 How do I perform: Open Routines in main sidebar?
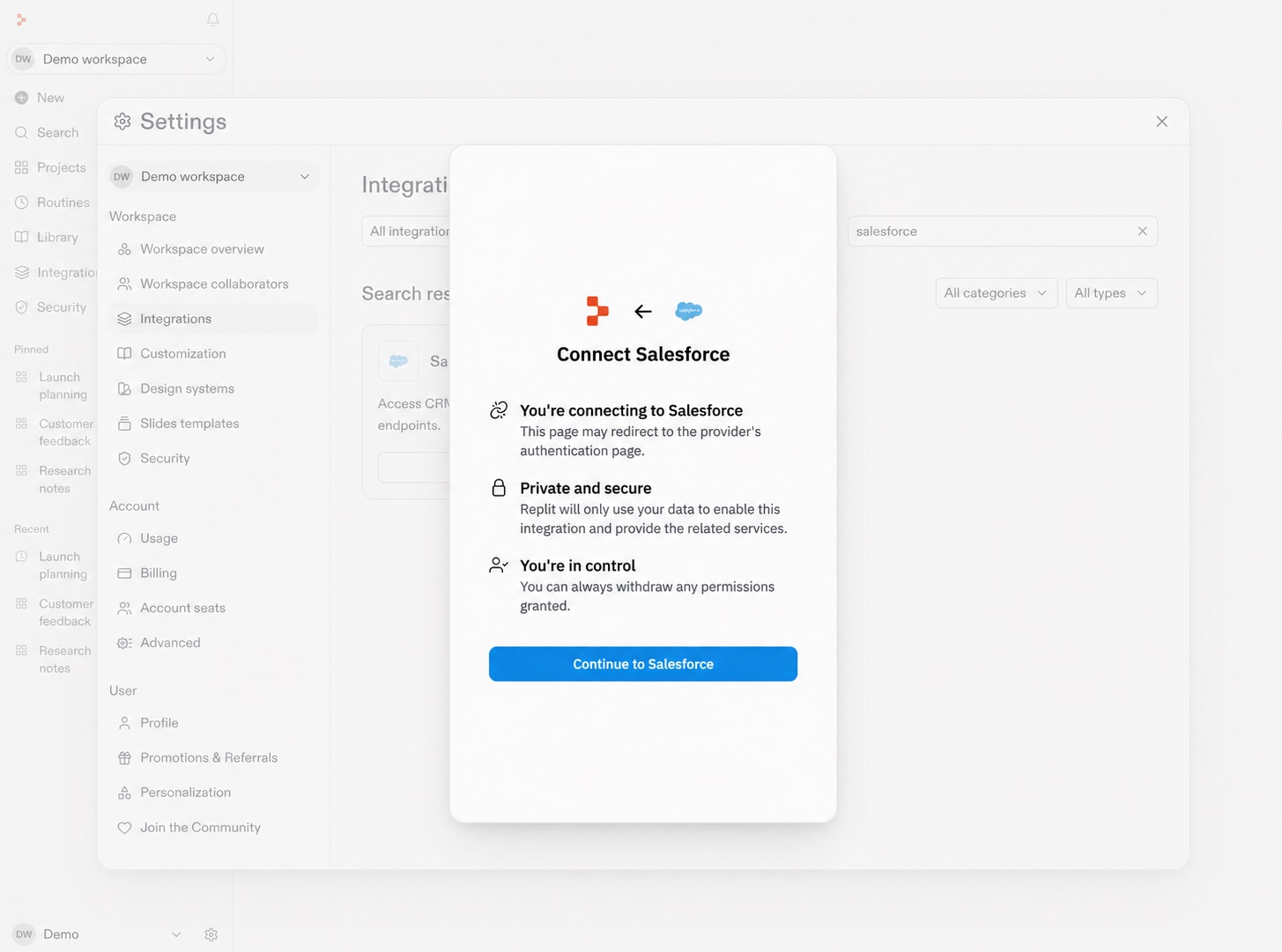point(53,203)
